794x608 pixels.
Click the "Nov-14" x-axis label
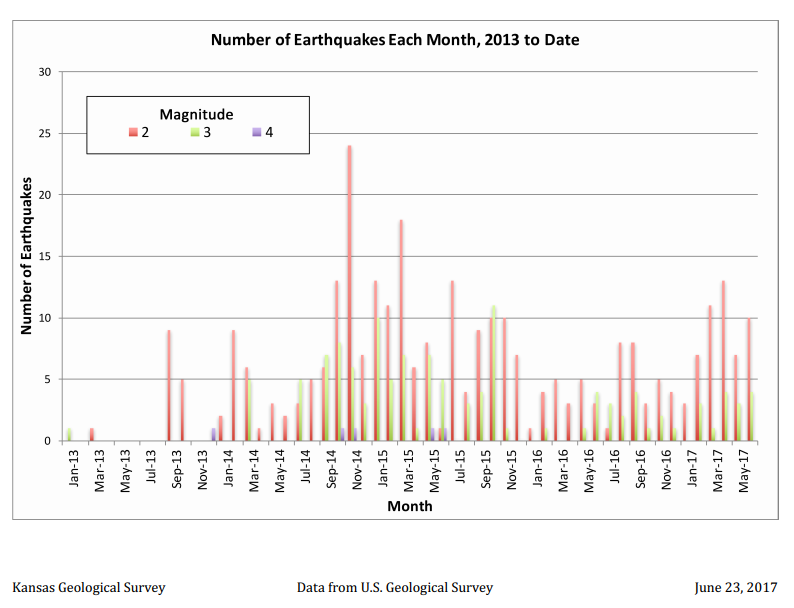coord(358,470)
